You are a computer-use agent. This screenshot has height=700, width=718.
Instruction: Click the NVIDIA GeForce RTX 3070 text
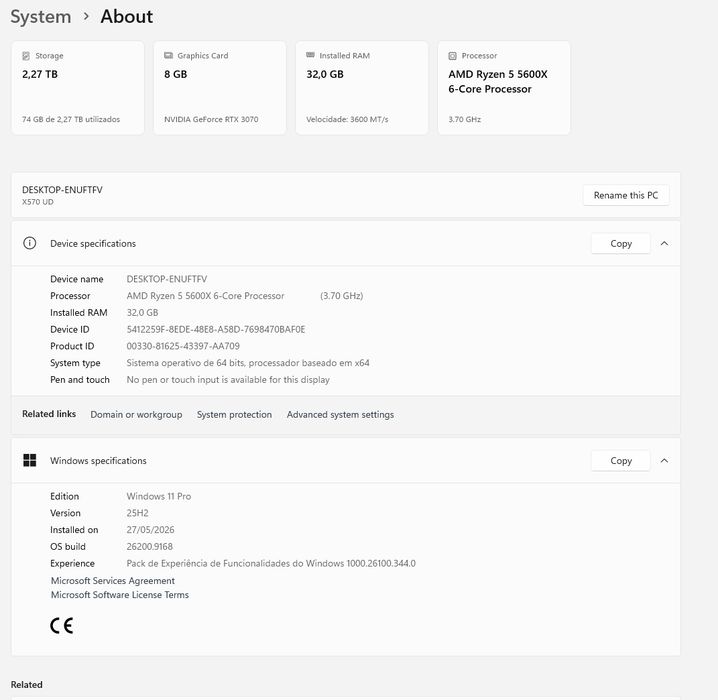tap(211, 119)
